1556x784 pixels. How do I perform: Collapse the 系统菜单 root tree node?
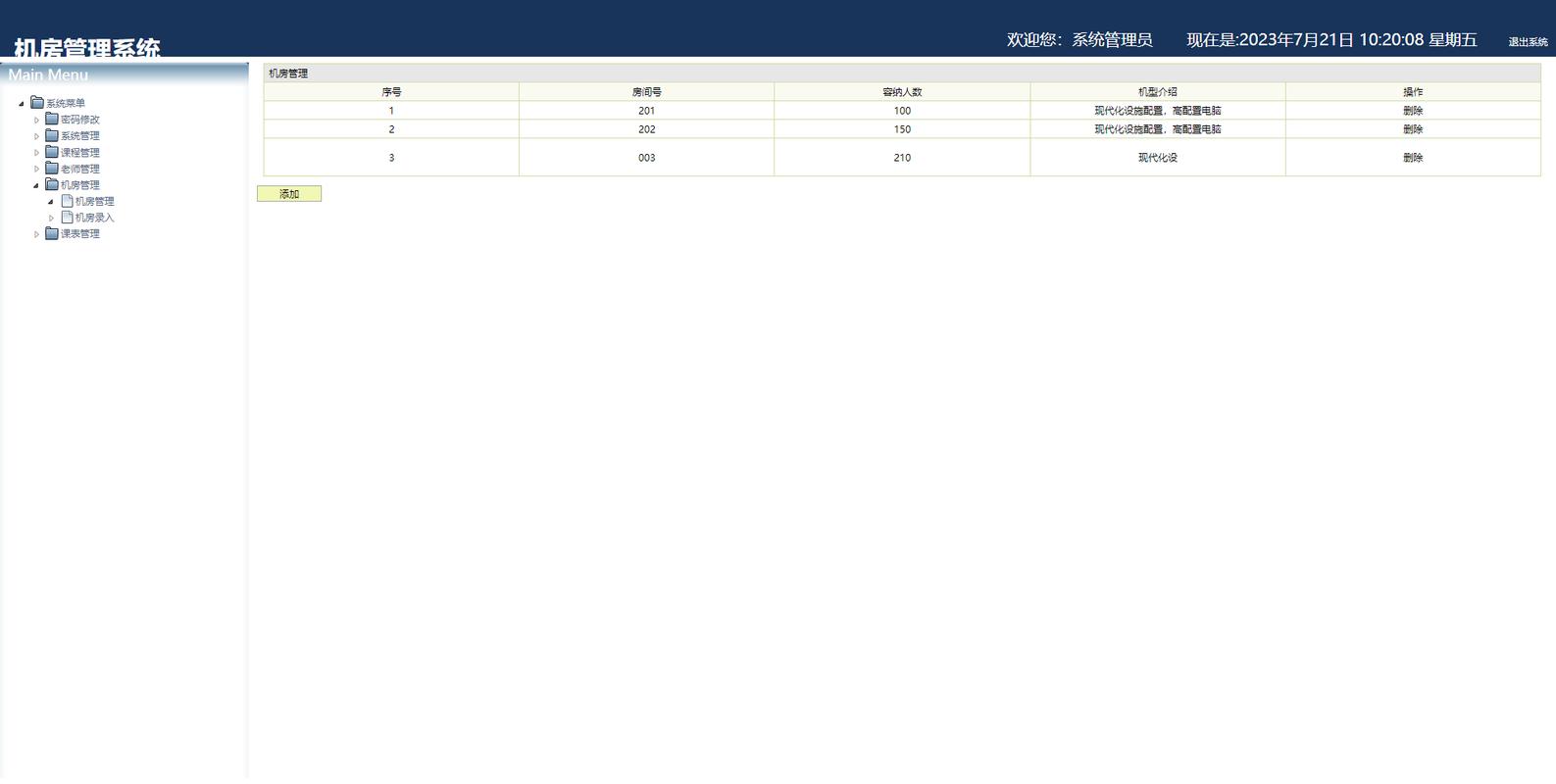22,103
